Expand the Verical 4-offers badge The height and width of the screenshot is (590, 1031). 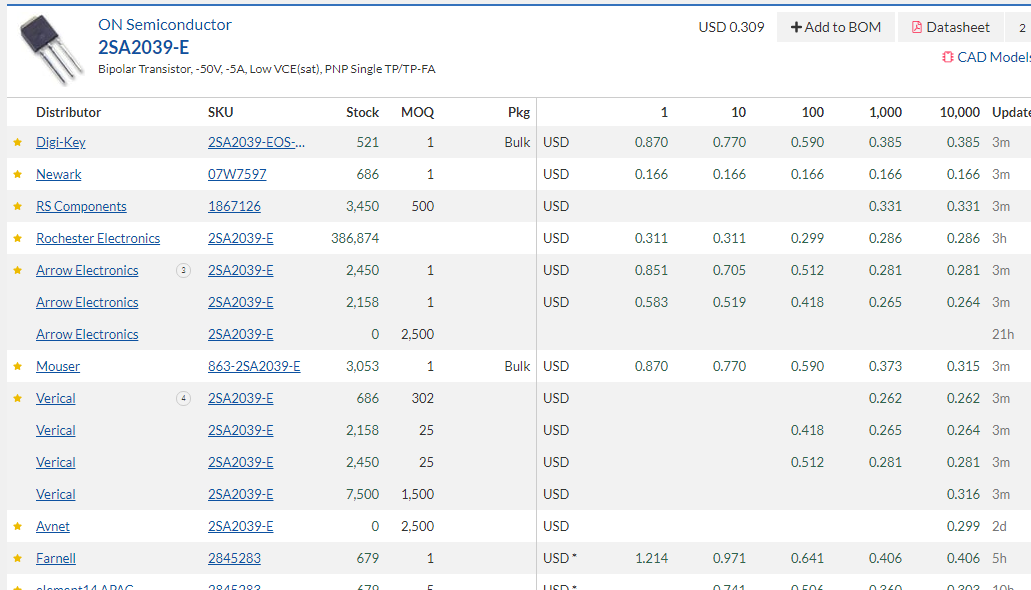(x=183, y=398)
